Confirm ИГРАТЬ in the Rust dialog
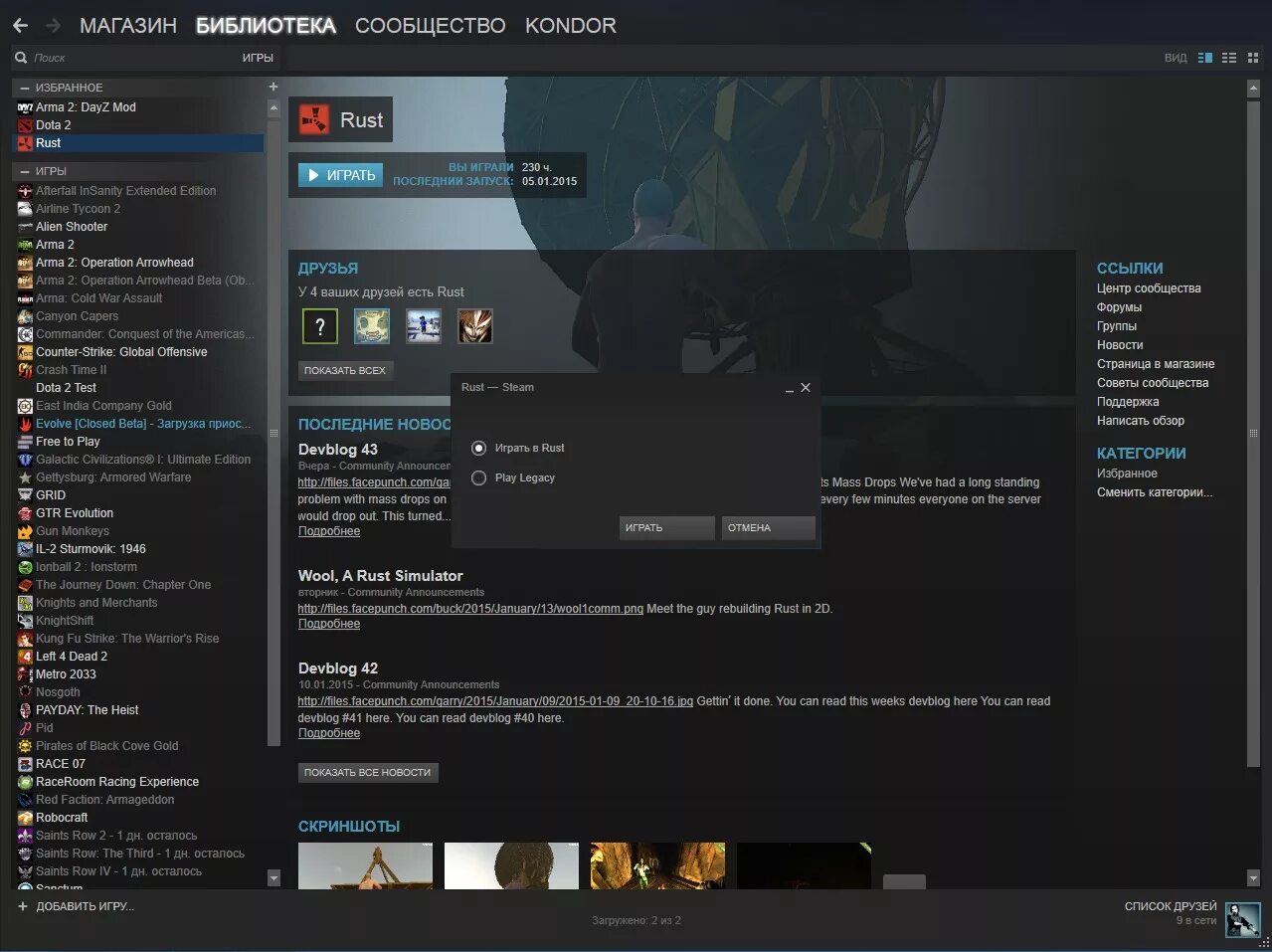The image size is (1272, 952). click(x=666, y=527)
